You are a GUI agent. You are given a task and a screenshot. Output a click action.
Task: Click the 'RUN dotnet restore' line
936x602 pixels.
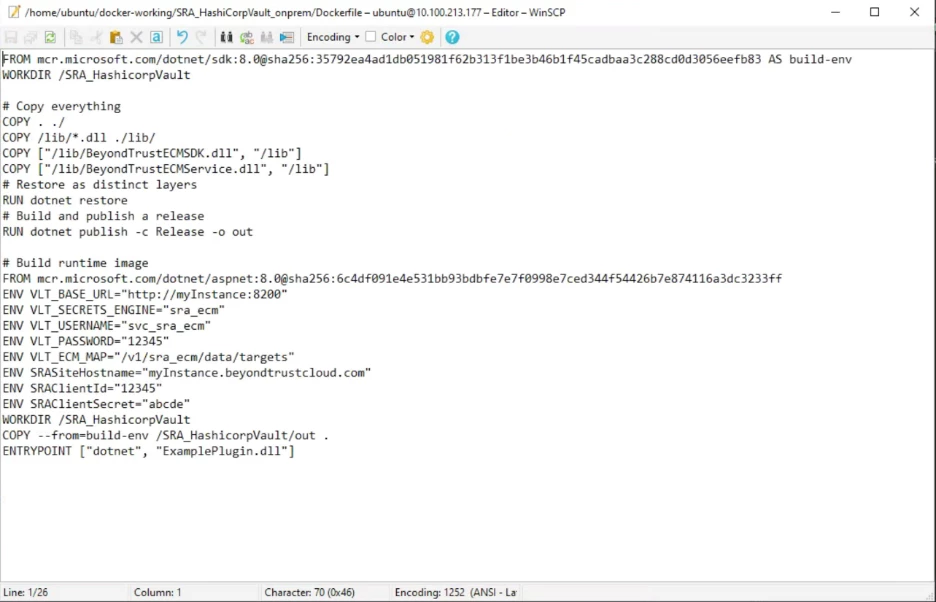tap(65, 200)
